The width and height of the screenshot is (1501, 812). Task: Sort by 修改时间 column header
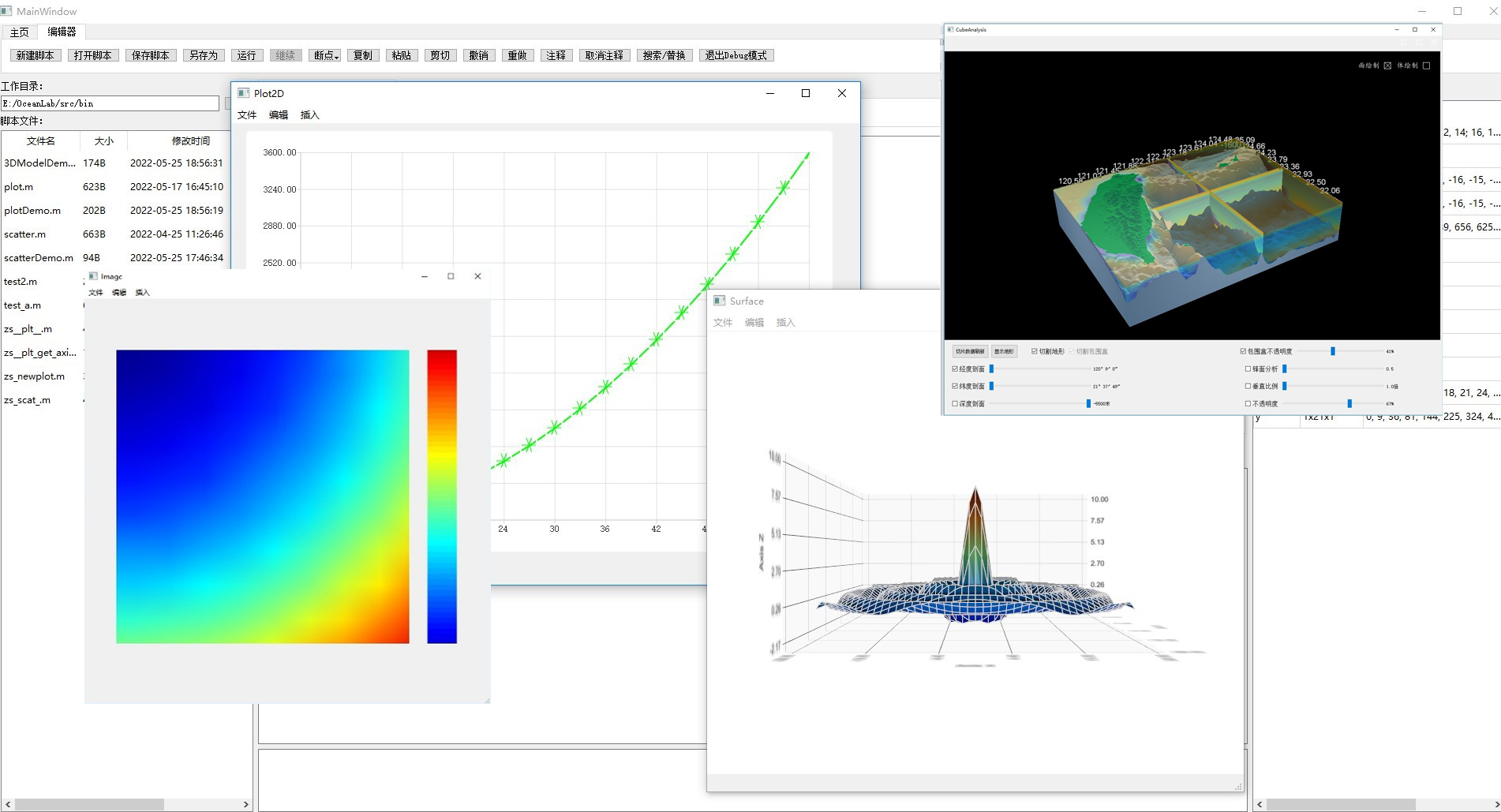click(191, 141)
